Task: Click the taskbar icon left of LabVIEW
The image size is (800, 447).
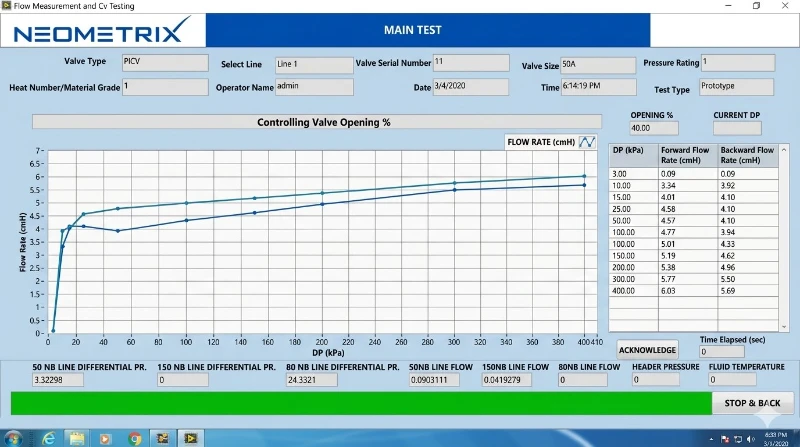Action: click(x=163, y=438)
